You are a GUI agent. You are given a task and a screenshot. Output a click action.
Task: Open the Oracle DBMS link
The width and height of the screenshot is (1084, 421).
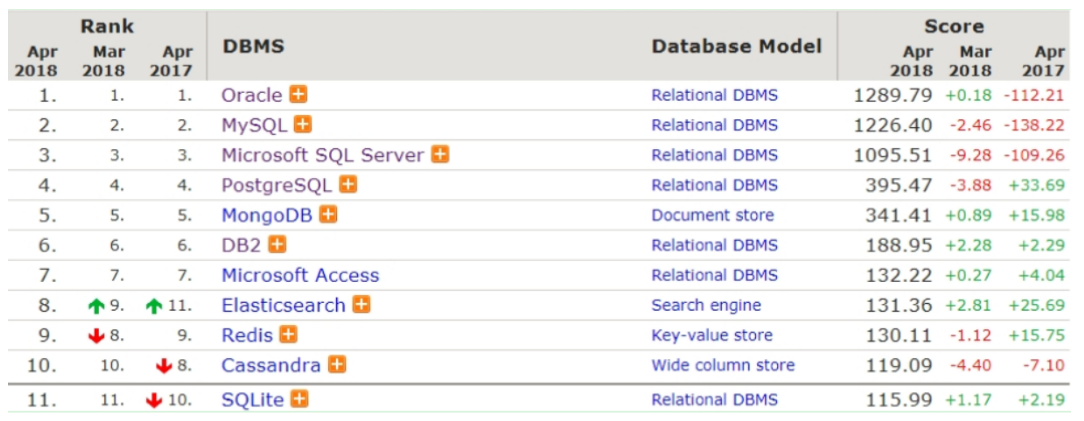[252, 95]
